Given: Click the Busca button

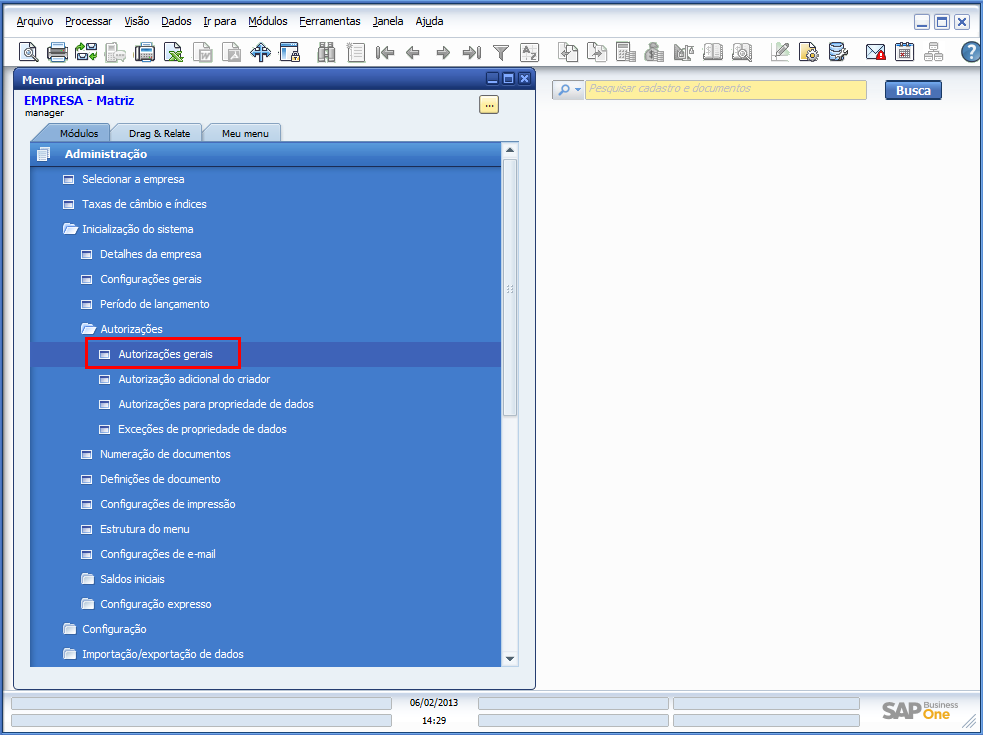Looking at the screenshot, I should click(912, 90).
